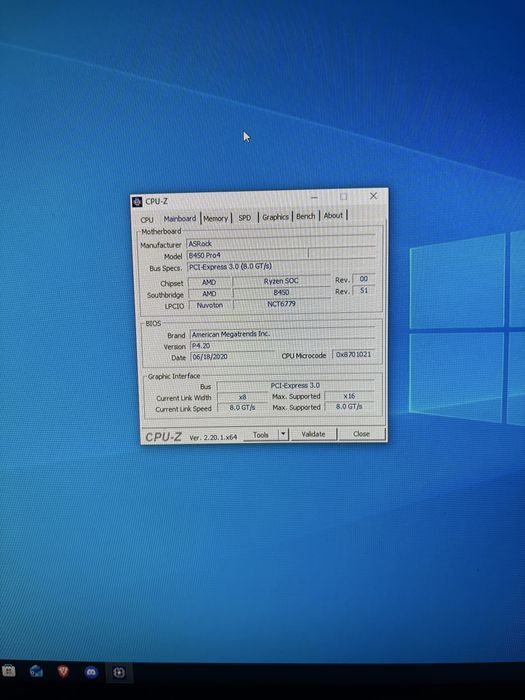Click Max. Supported x16 value
525x700 pixels.
pyautogui.click(x=349, y=396)
